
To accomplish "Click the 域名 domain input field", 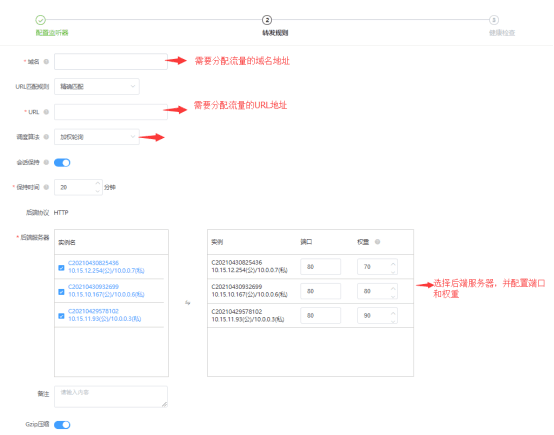I will point(111,61).
